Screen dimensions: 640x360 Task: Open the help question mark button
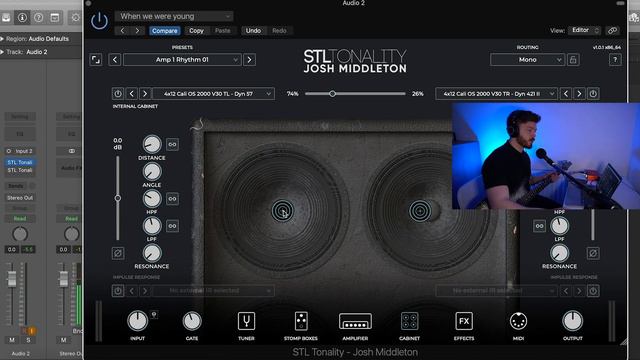(x=615, y=60)
